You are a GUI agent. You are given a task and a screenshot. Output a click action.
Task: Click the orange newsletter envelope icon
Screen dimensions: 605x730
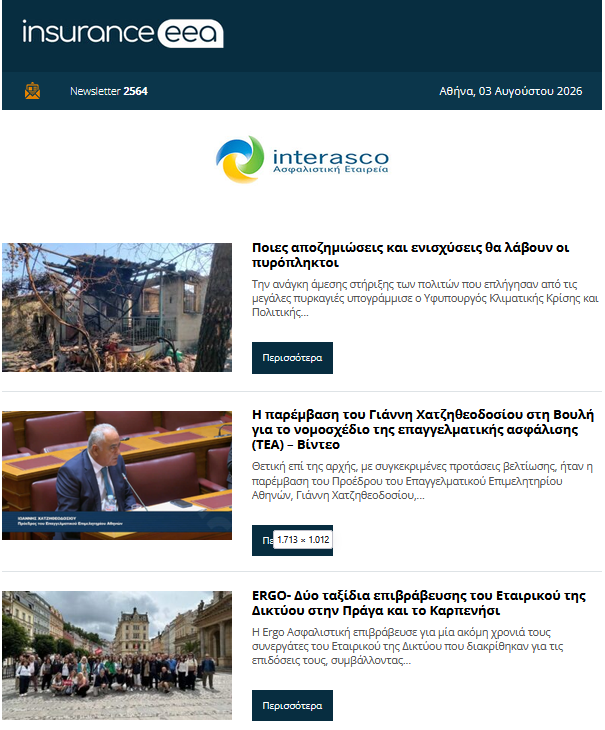[x=33, y=91]
